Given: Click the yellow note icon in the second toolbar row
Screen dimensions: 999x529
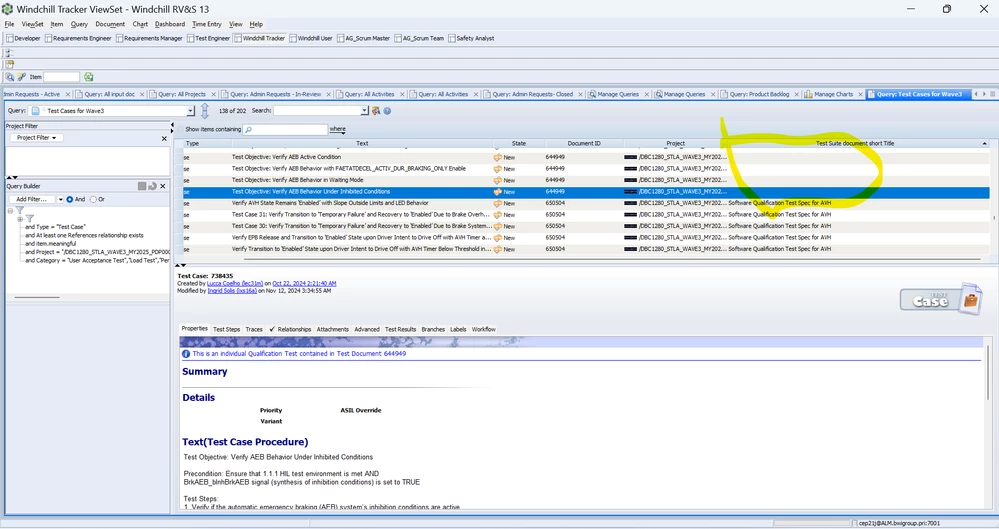Looking at the screenshot, I should [x=10, y=64].
